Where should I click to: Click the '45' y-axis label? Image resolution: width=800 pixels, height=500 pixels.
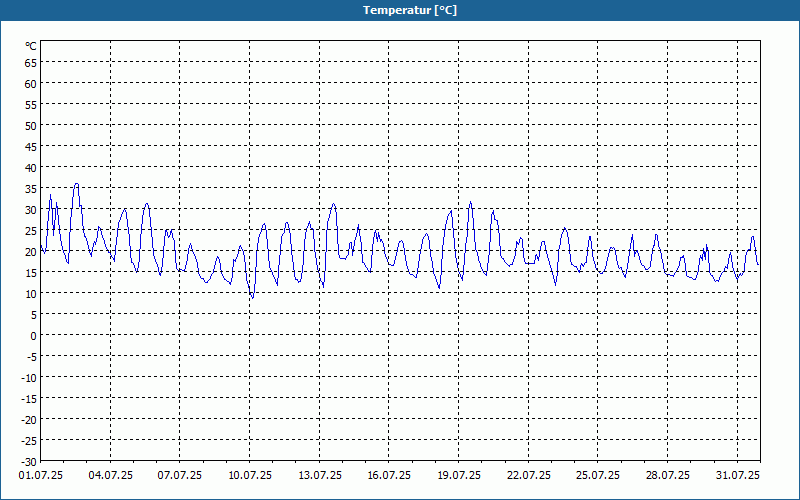point(31,147)
